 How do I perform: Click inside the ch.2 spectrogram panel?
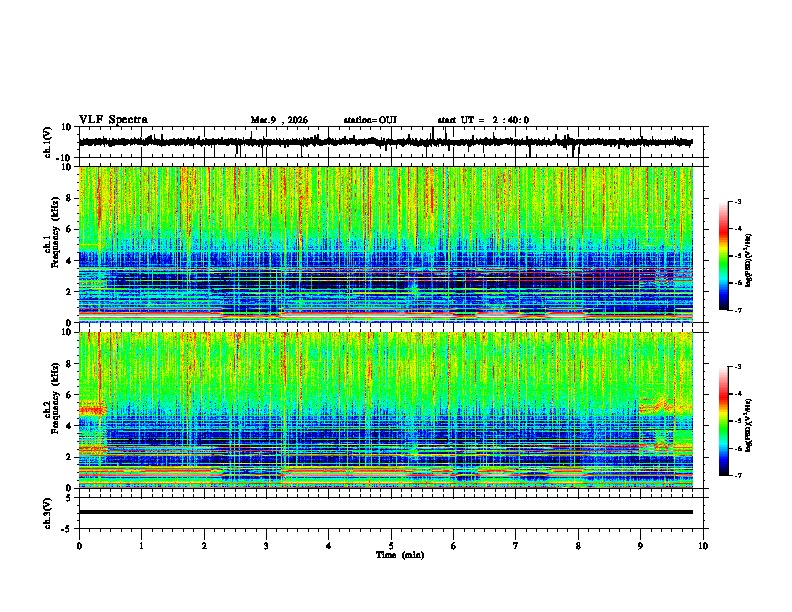coord(385,410)
